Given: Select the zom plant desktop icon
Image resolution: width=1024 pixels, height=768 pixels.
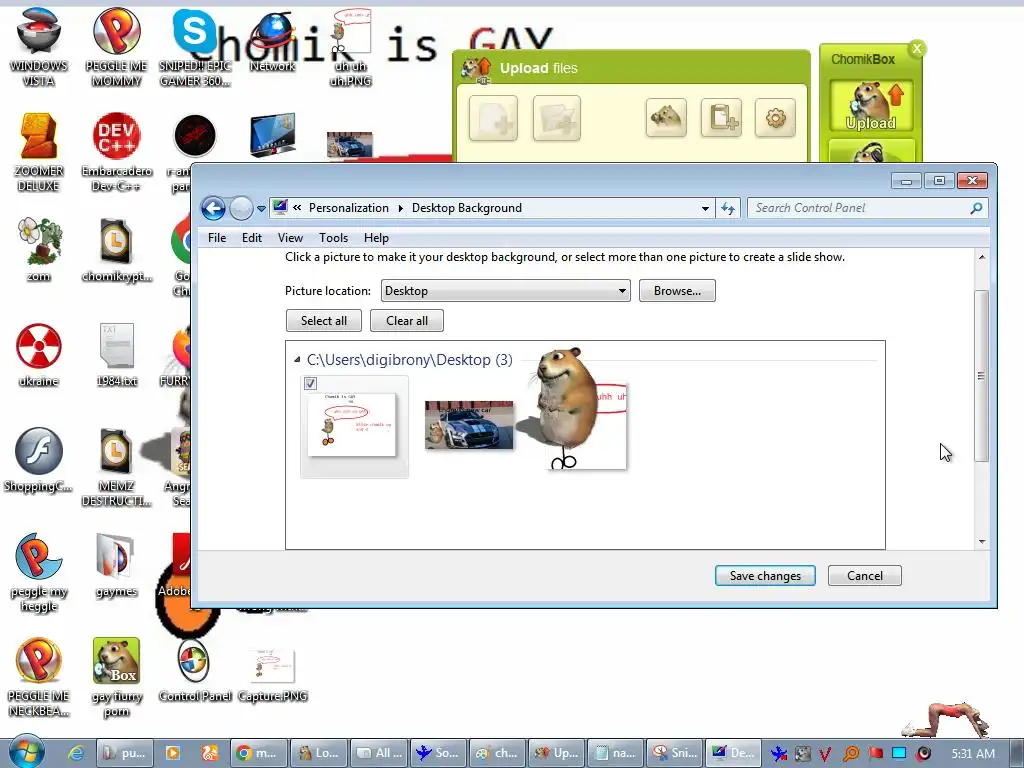Looking at the screenshot, I should click(x=39, y=249).
